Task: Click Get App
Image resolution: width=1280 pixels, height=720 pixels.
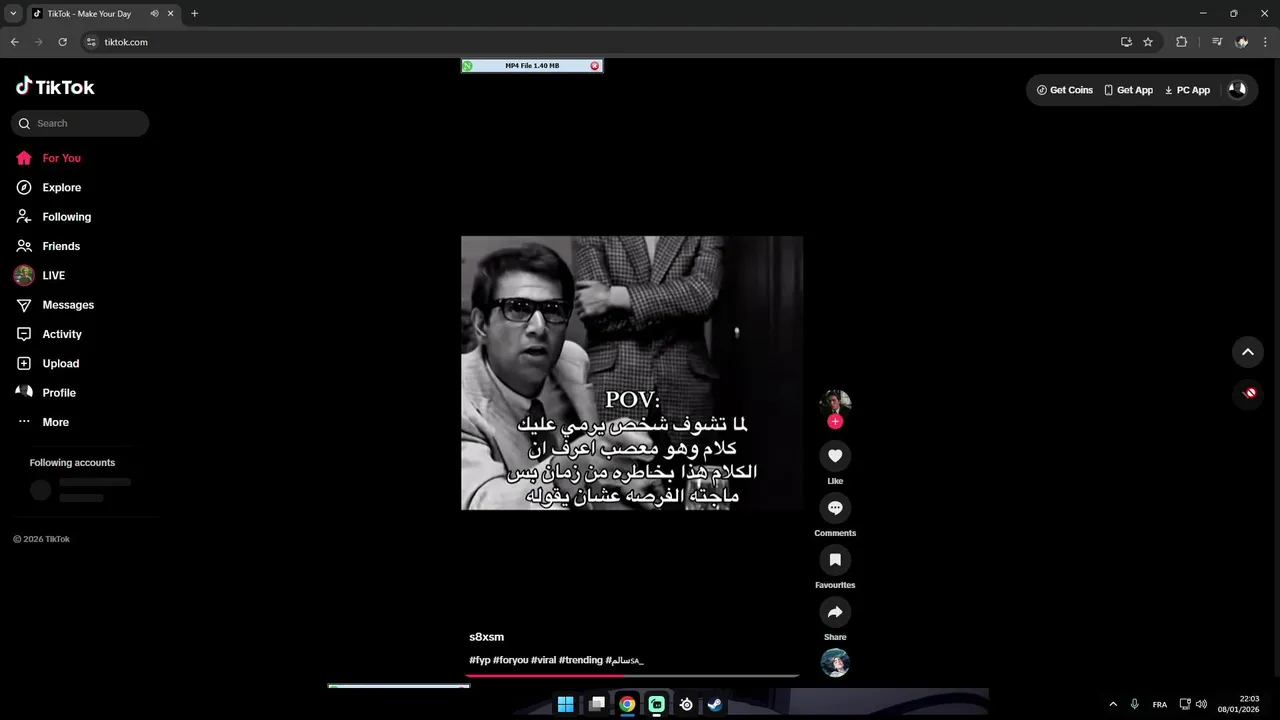Action: 1128,90
